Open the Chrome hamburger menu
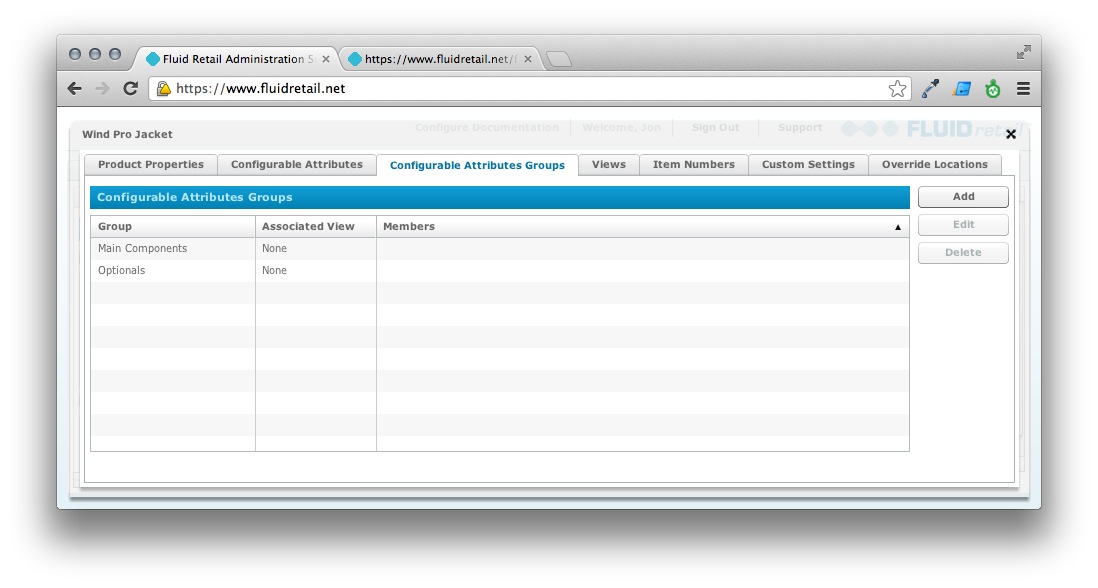 [1022, 88]
